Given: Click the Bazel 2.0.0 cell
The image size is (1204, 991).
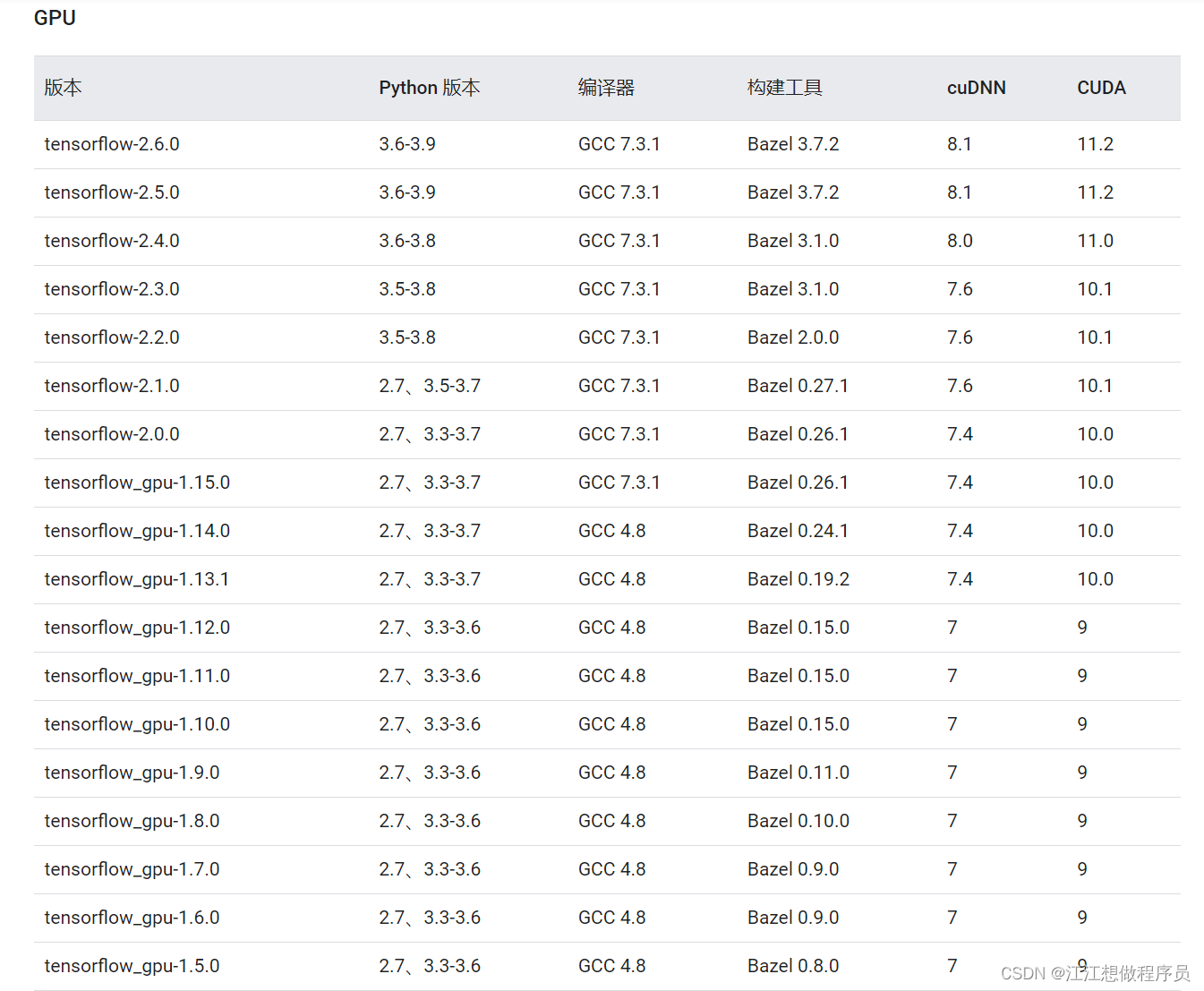Looking at the screenshot, I should (x=793, y=337).
